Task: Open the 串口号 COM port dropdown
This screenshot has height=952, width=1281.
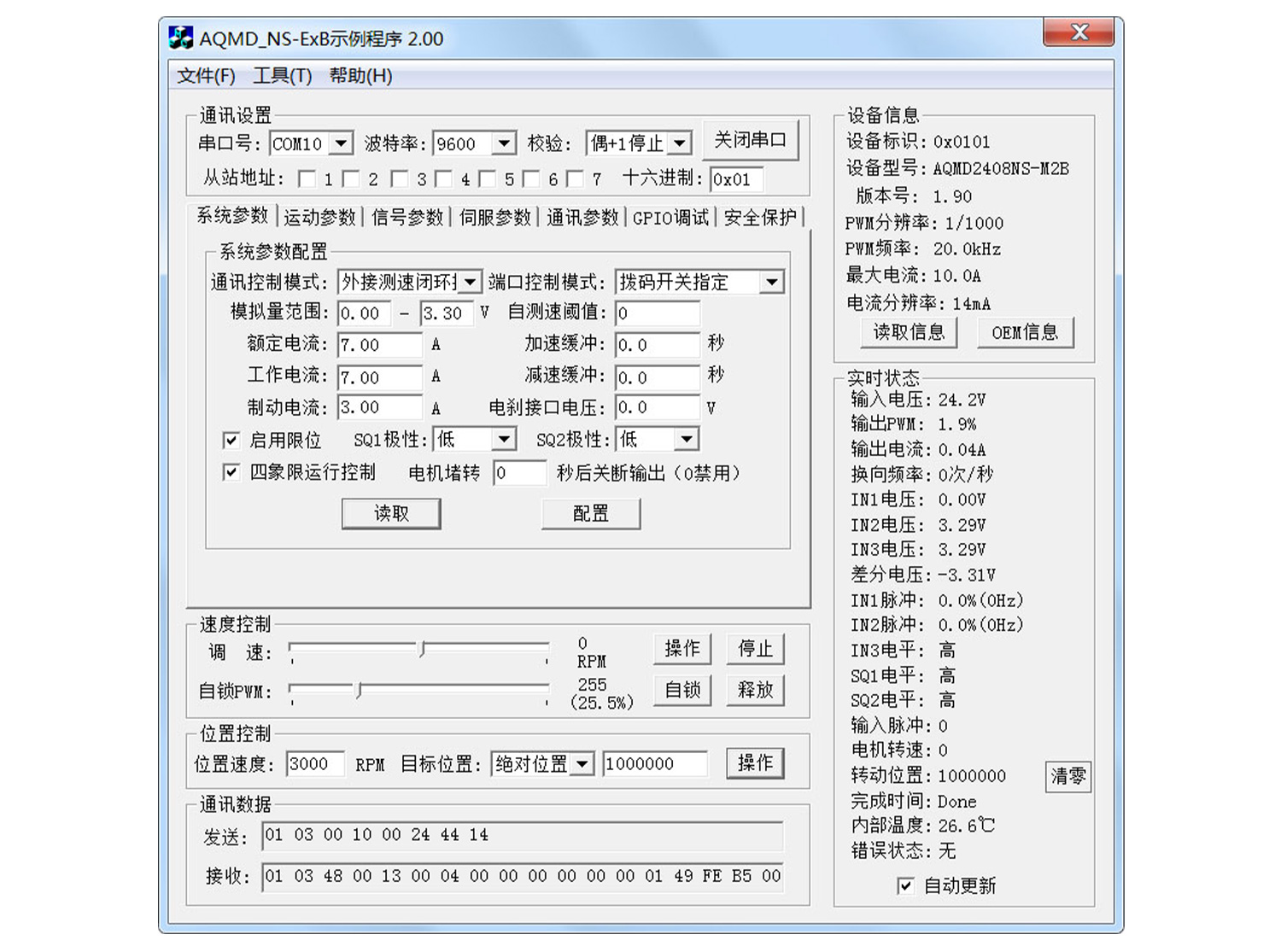Action: 342,143
